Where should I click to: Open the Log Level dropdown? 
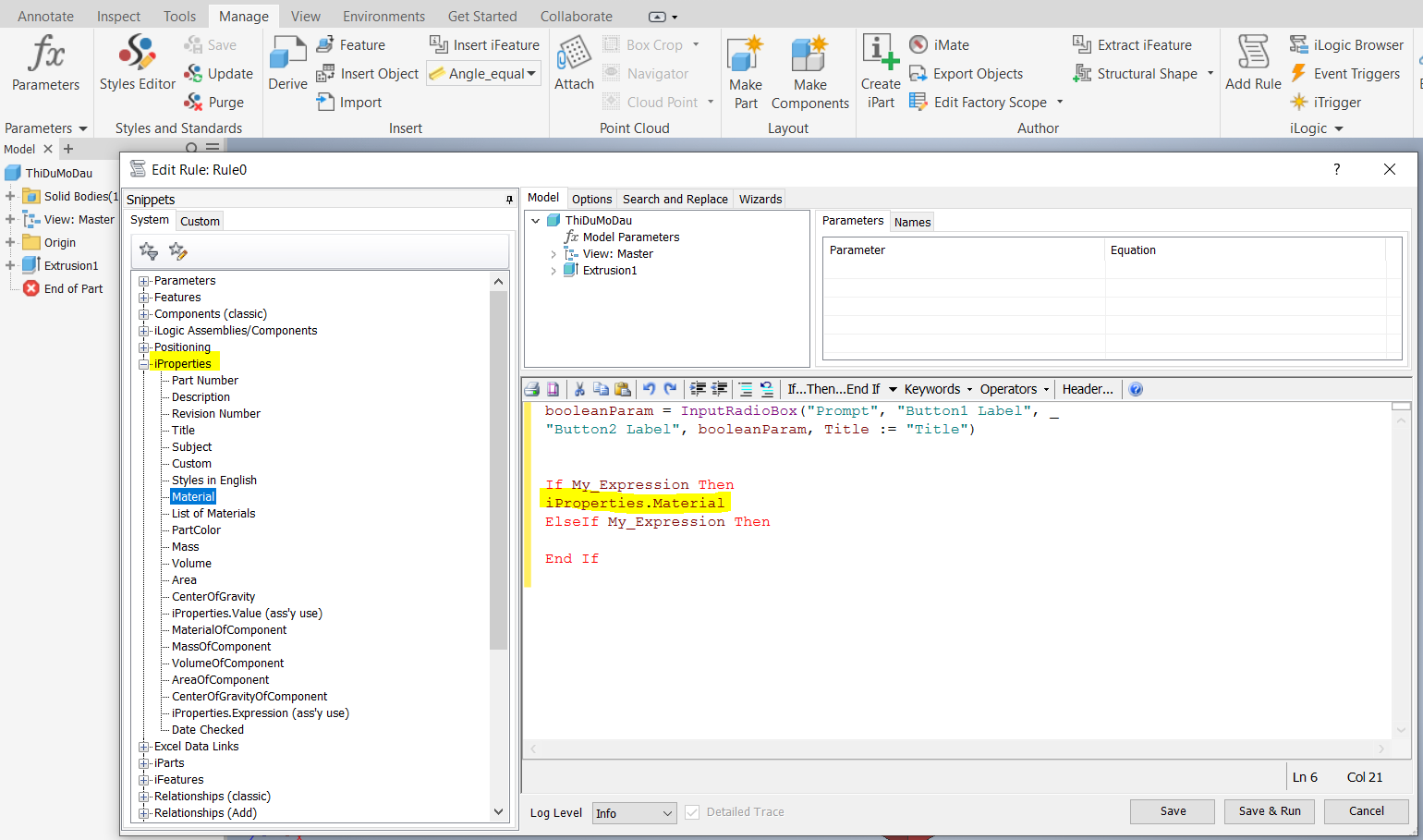[x=634, y=812]
